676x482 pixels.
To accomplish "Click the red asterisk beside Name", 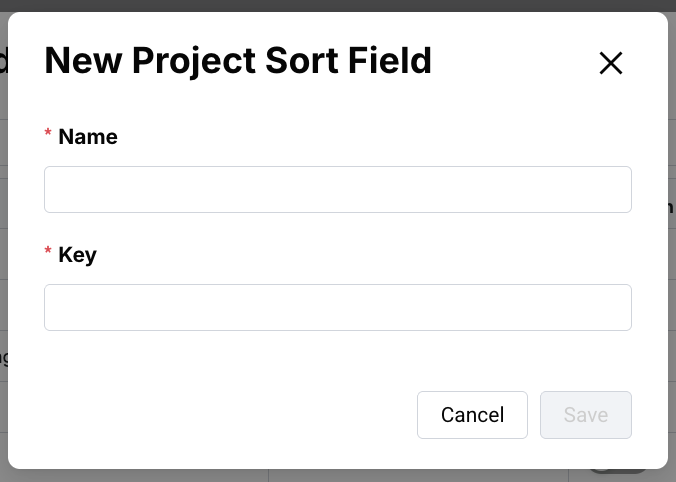I will point(48,135).
